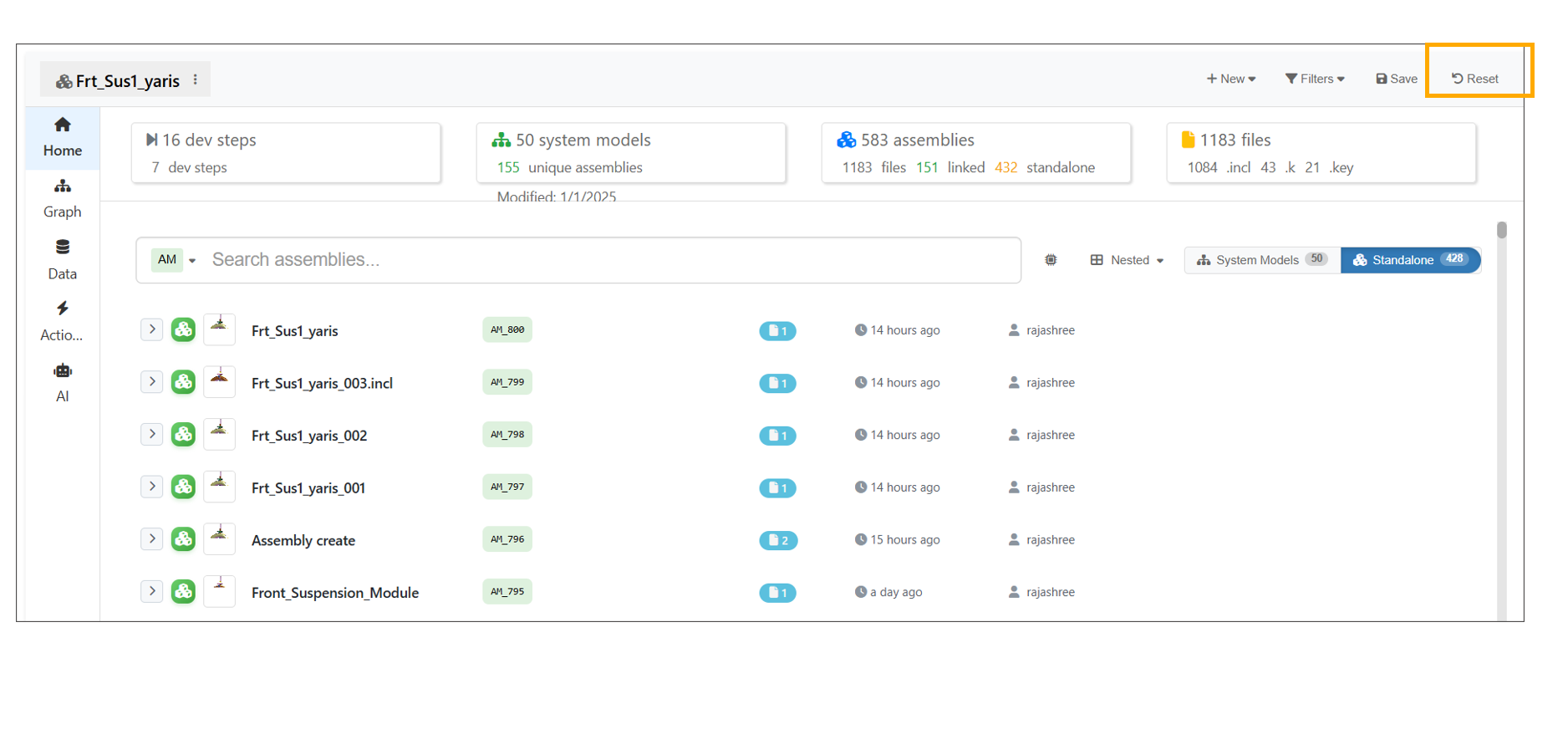Go to Home in sidebar
This screenshot has width=1568, height=755.
63,137
